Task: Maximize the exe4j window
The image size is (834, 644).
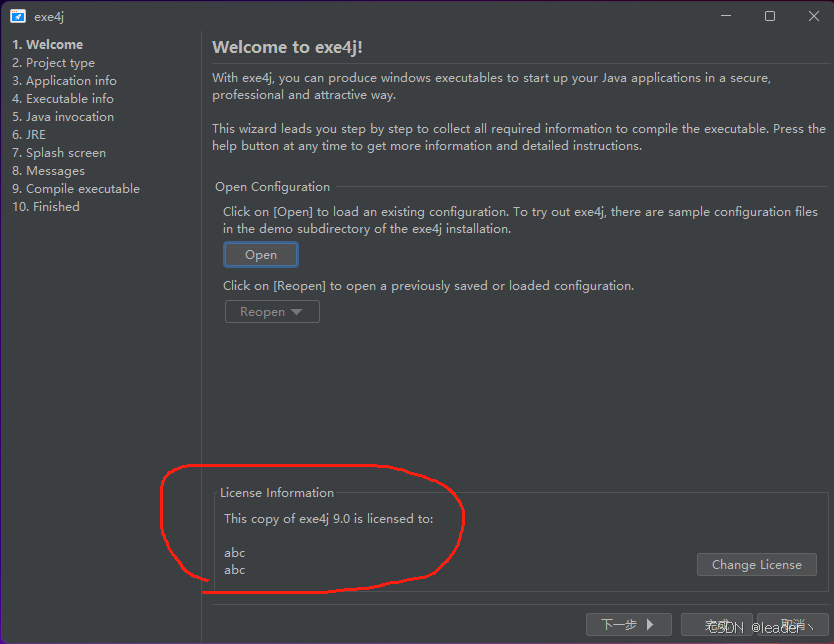Action: (770, 16)
